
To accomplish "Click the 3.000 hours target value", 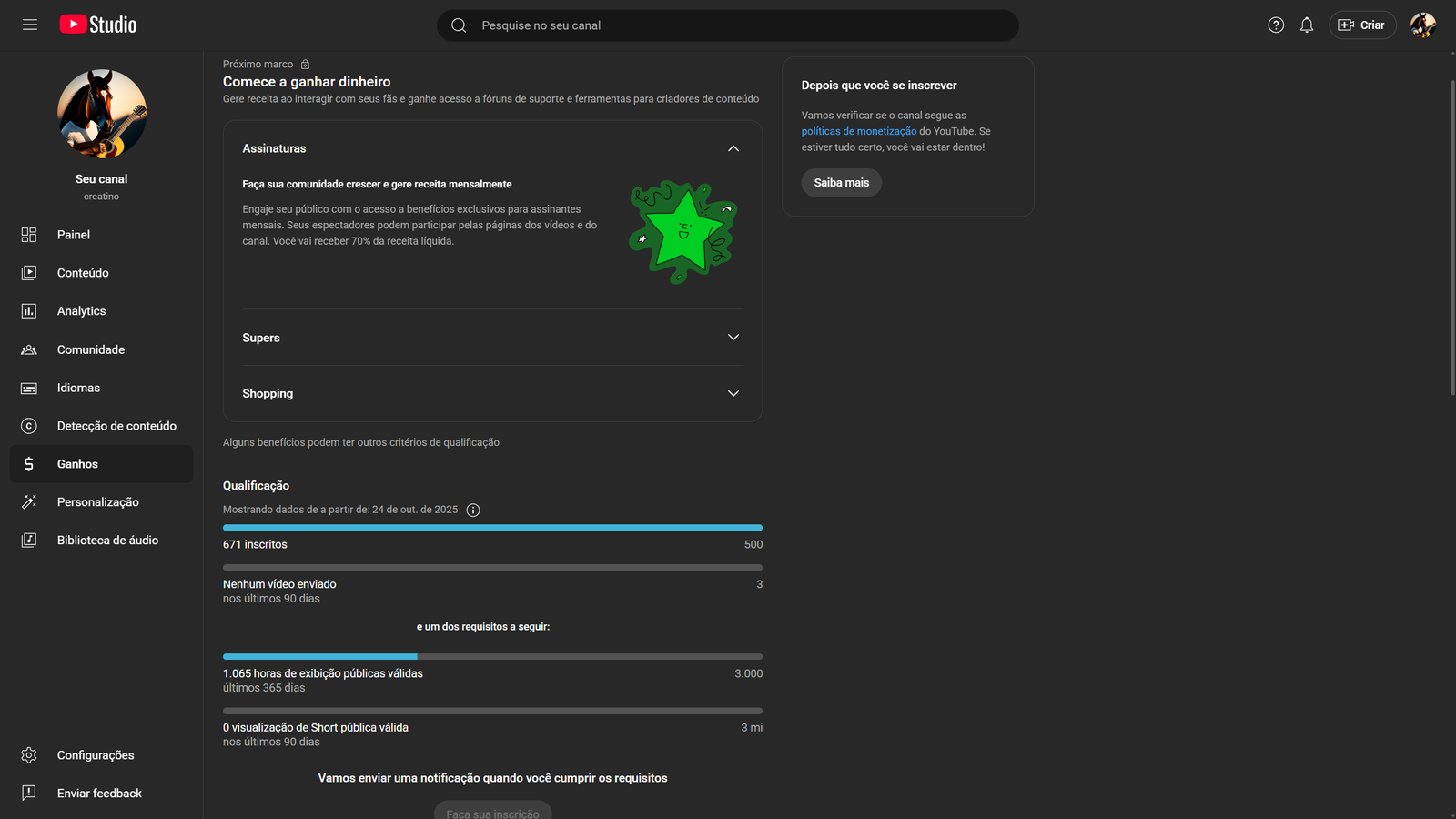I will 749,673.
